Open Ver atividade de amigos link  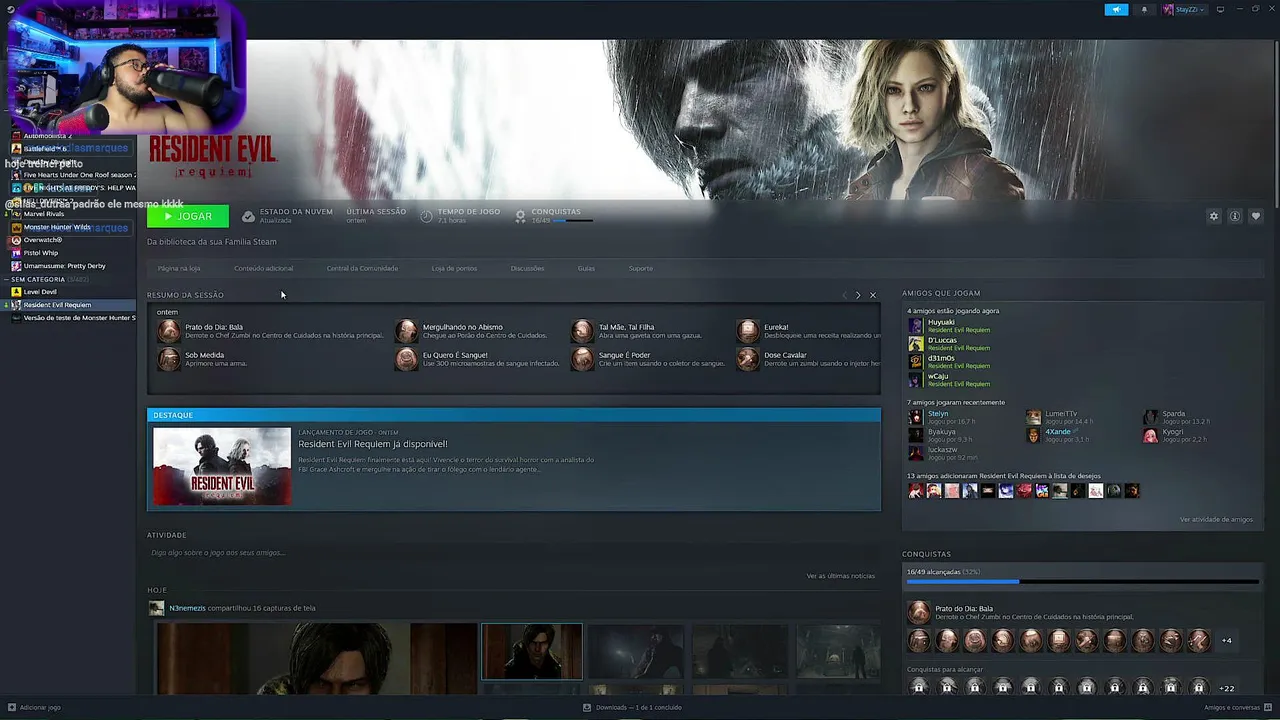click(x=1216, y=520)
